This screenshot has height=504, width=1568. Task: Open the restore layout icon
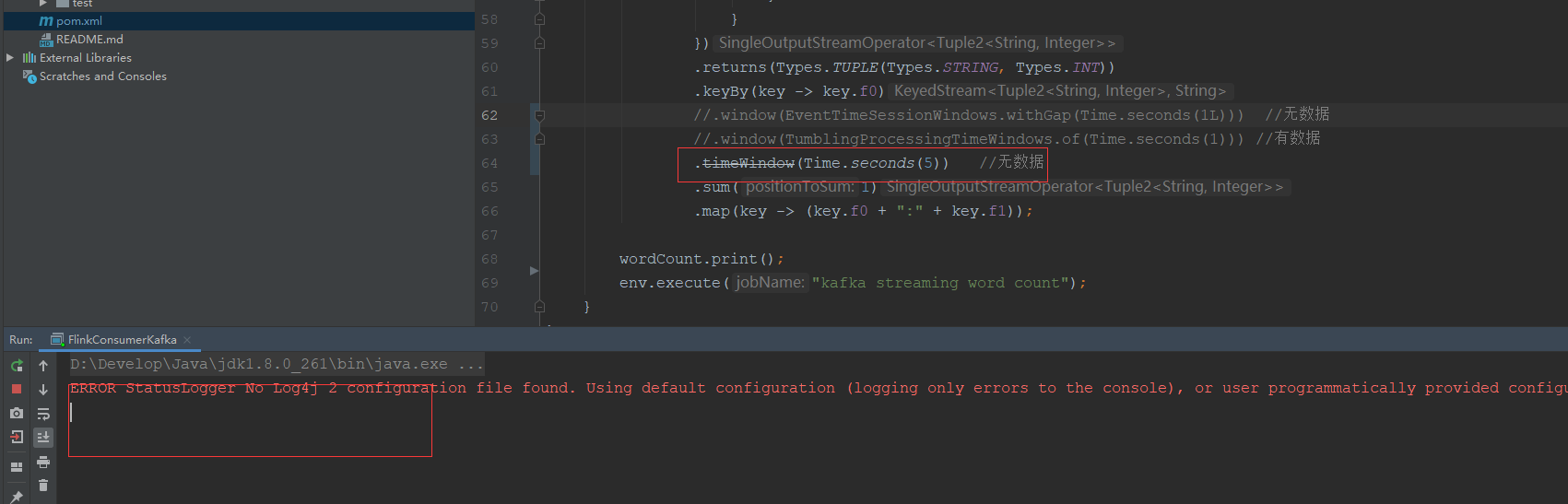pyautogui.click(x=17, y=467)
